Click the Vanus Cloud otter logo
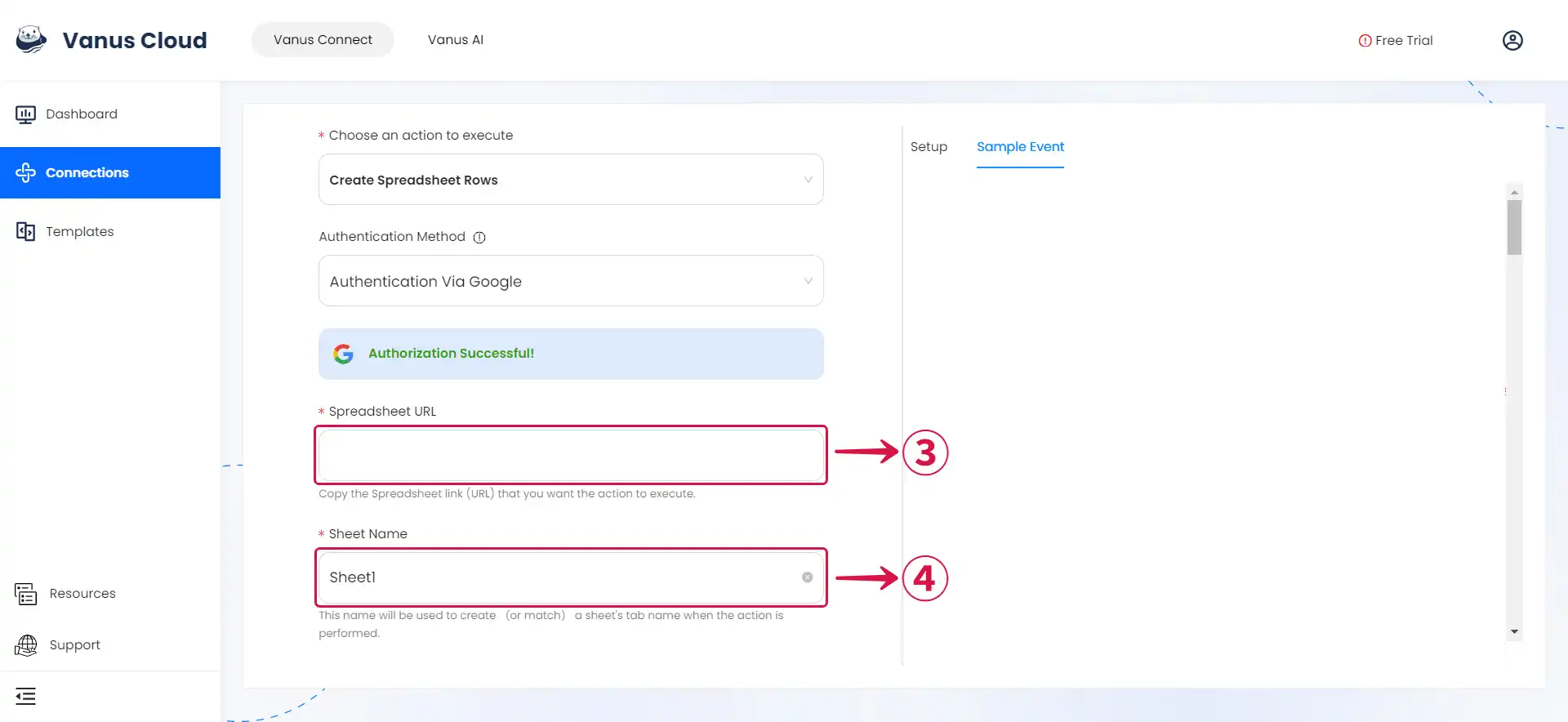 tap(31, 39)
